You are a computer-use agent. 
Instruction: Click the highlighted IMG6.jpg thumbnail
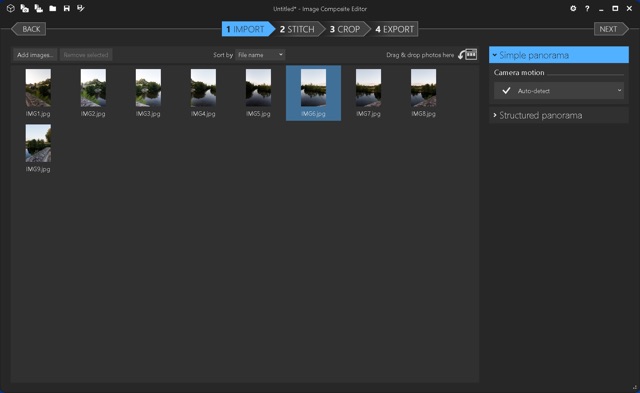[313, 93]
